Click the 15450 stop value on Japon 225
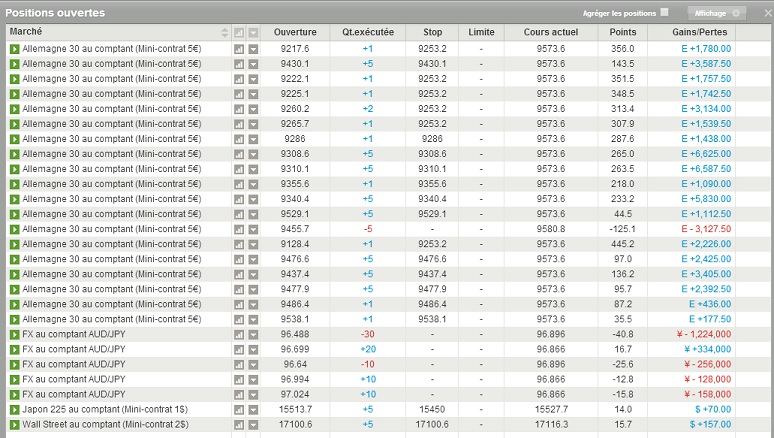 coord(432,409)
